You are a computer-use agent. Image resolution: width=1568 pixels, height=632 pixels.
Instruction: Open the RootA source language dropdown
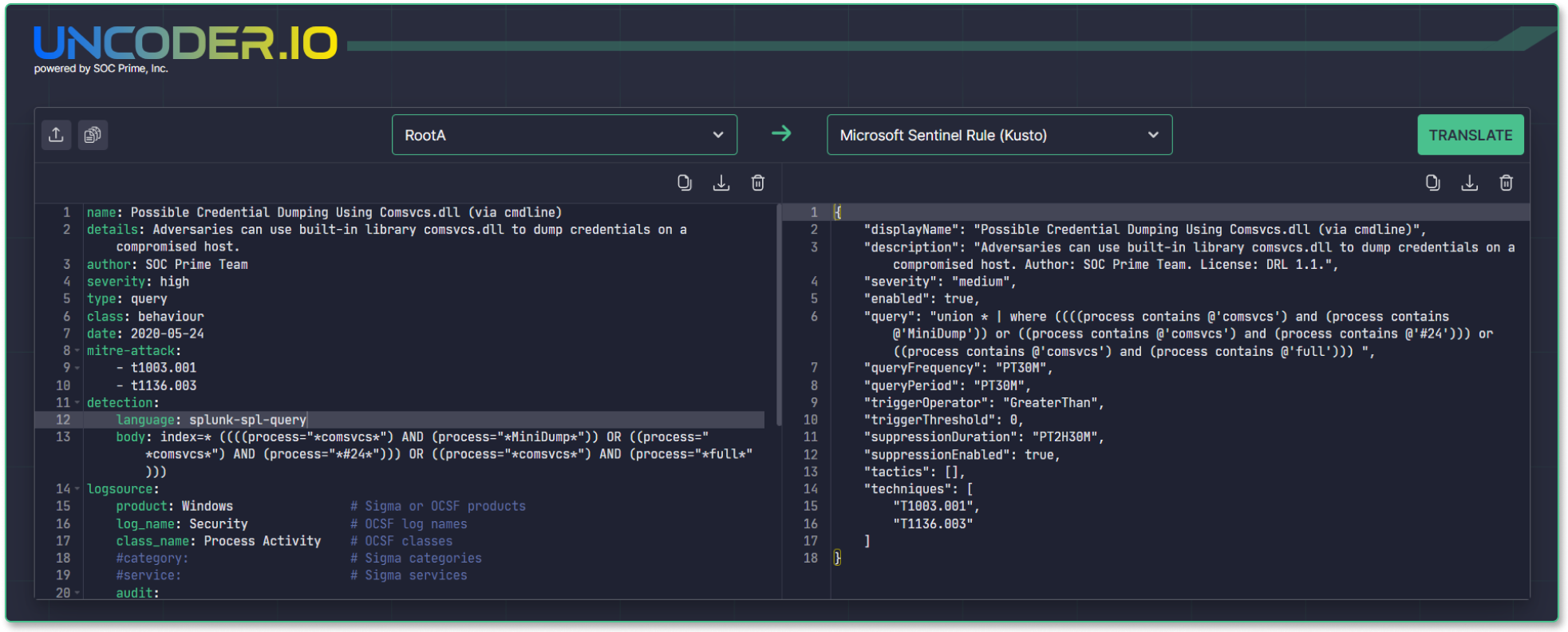[564, 135]
